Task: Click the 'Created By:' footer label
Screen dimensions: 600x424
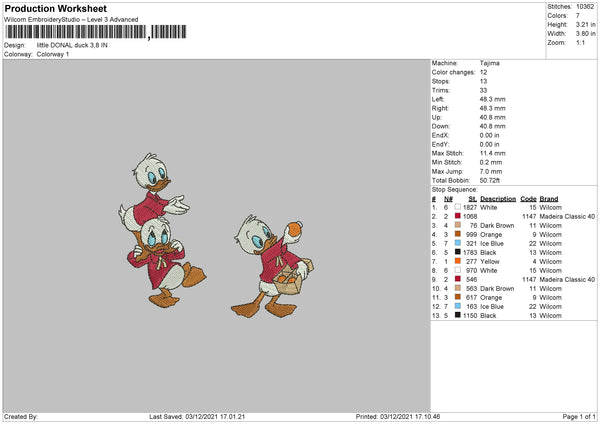Action: tap(21, 416)
